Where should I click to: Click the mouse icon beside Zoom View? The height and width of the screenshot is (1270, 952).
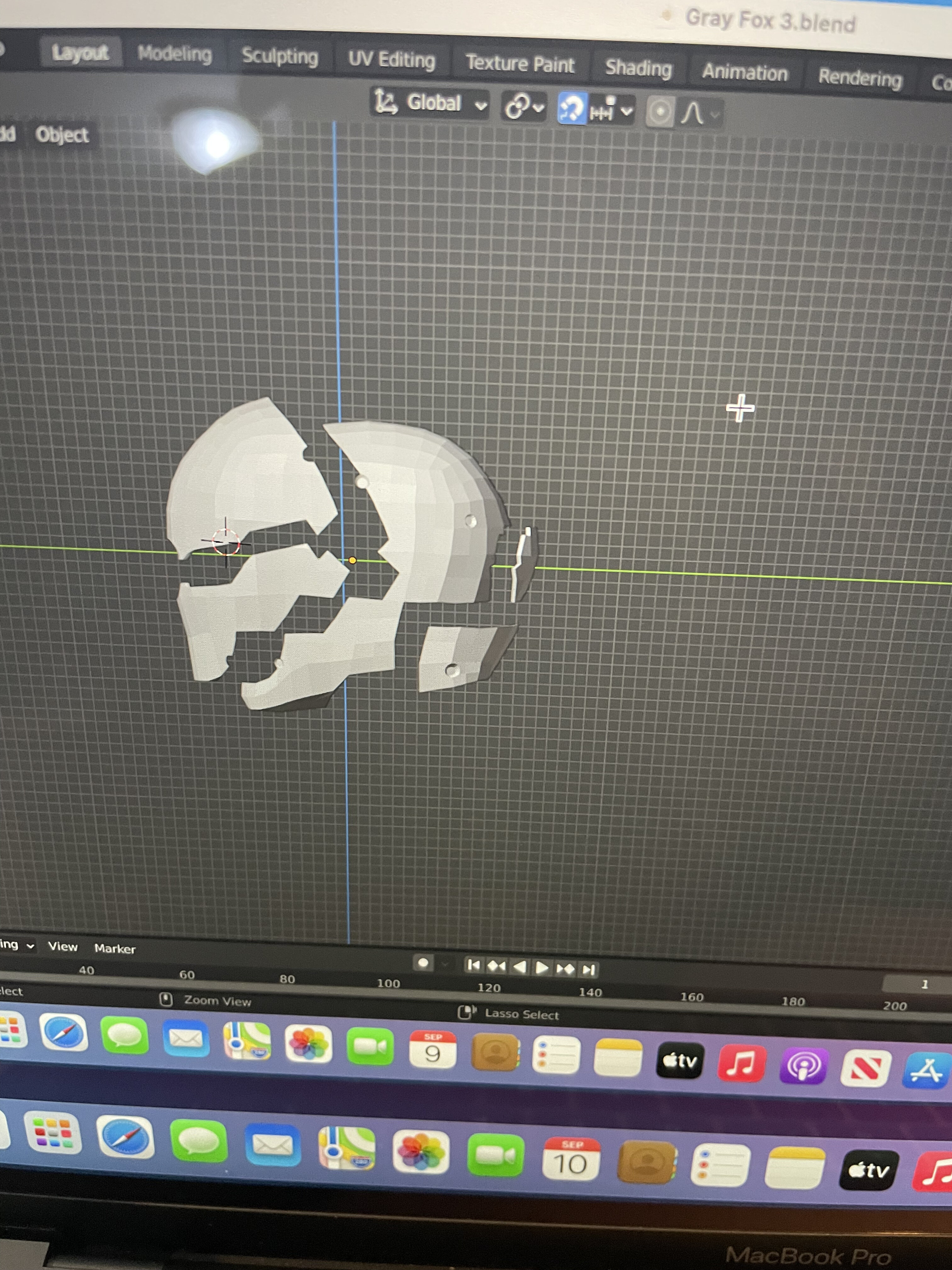point(166,999)
